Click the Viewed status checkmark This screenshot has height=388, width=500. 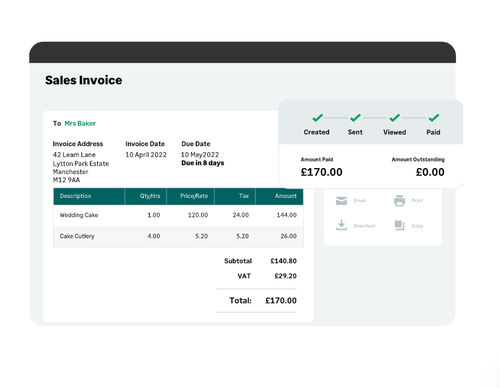pos(395,118)
